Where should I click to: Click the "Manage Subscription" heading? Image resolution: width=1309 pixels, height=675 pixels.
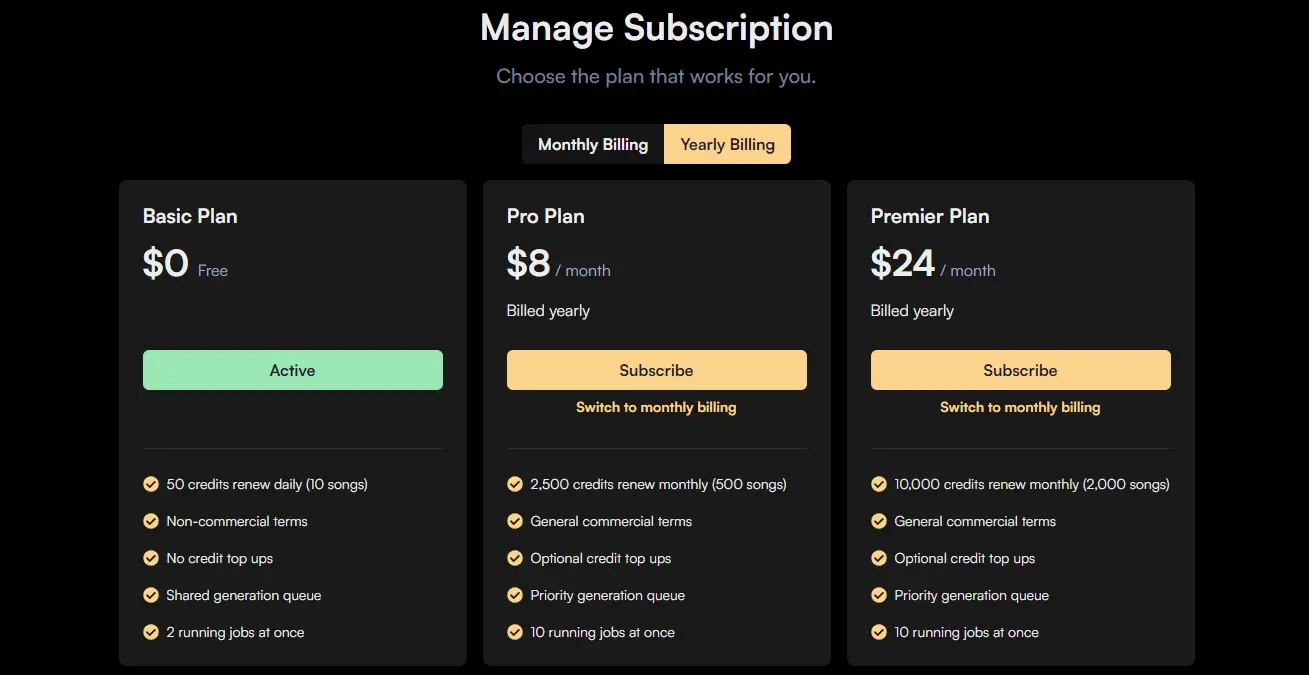click(656, 28)
